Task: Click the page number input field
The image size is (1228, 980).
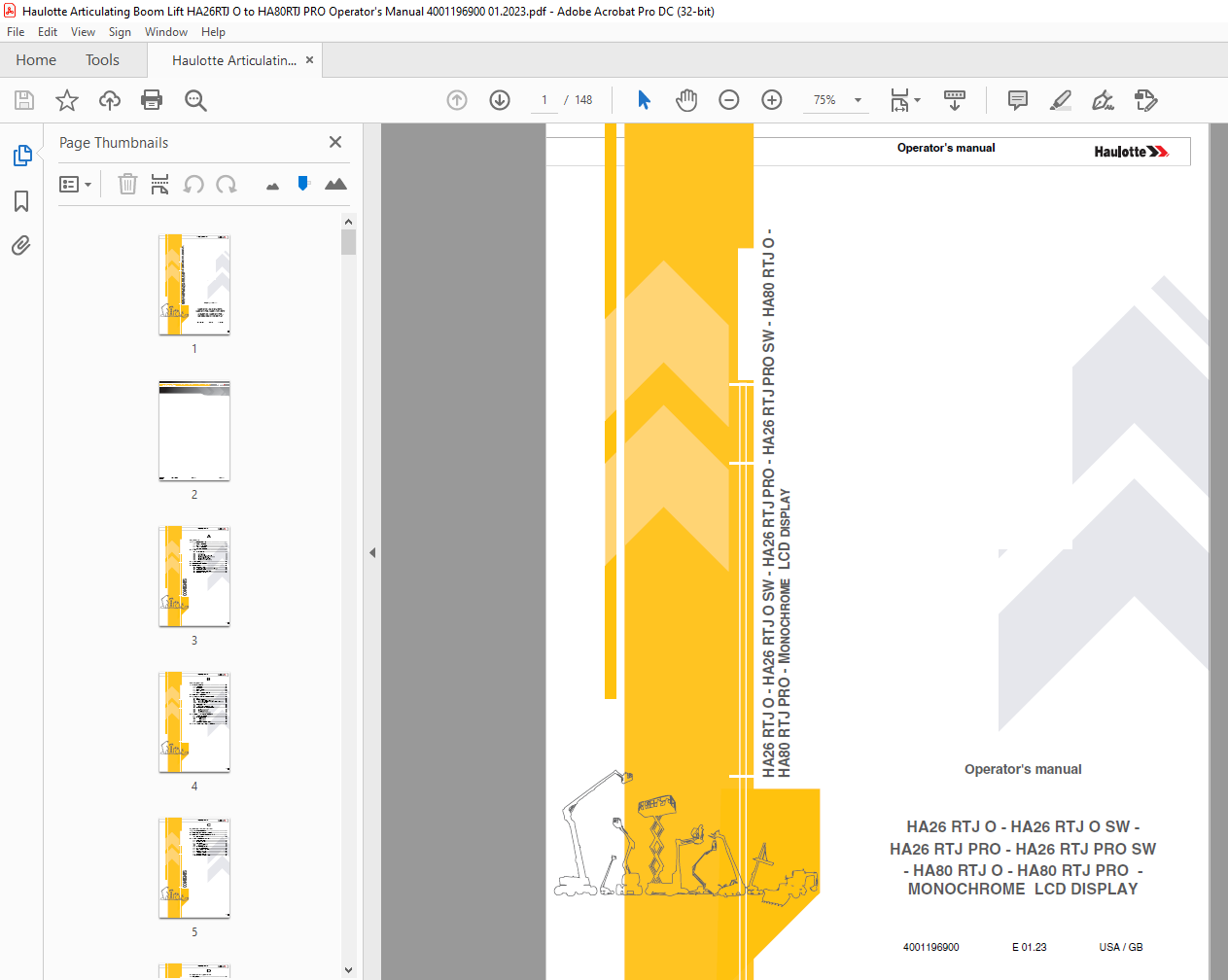Action: 544,100
